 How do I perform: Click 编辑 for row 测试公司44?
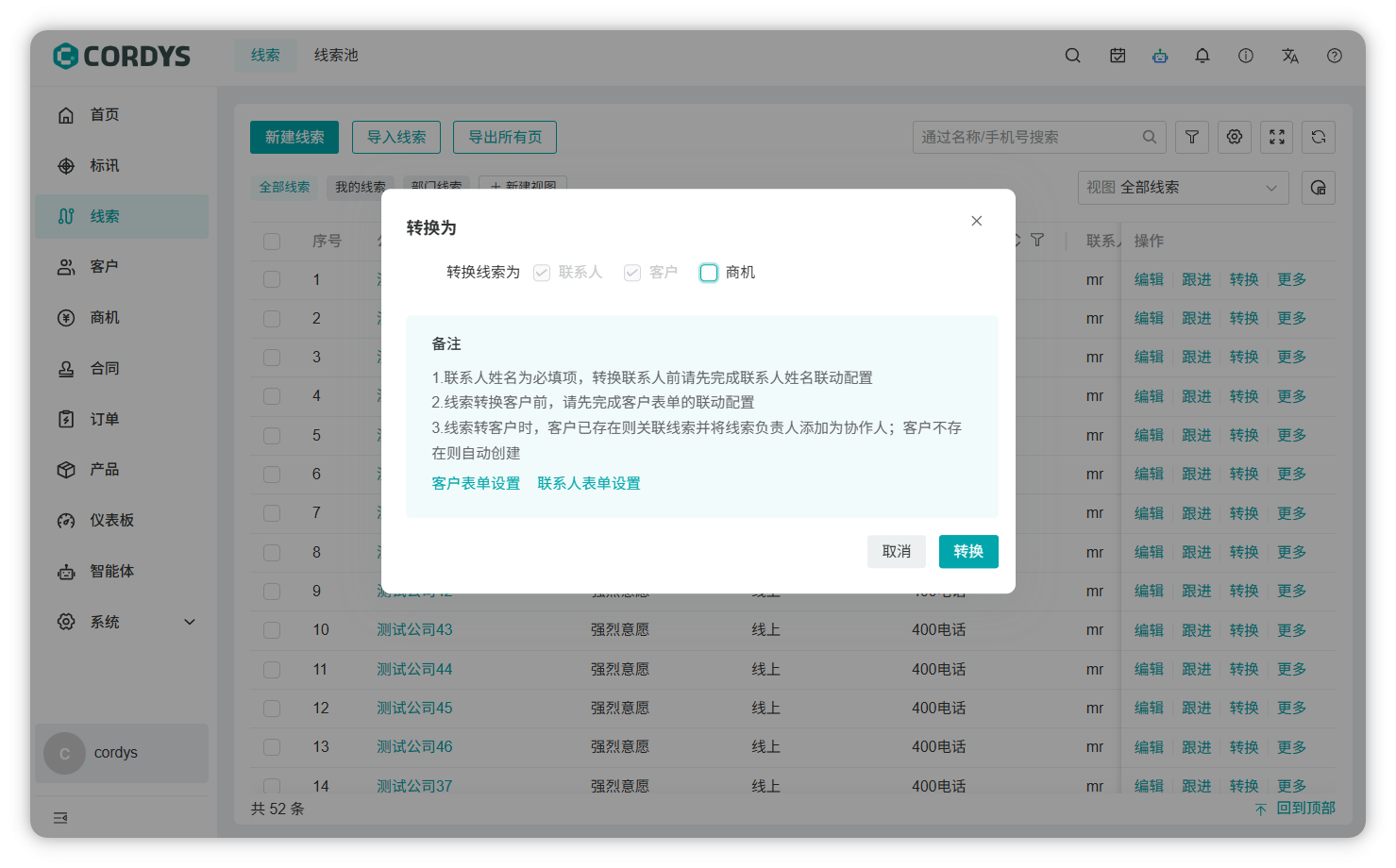coord(1149,670)
